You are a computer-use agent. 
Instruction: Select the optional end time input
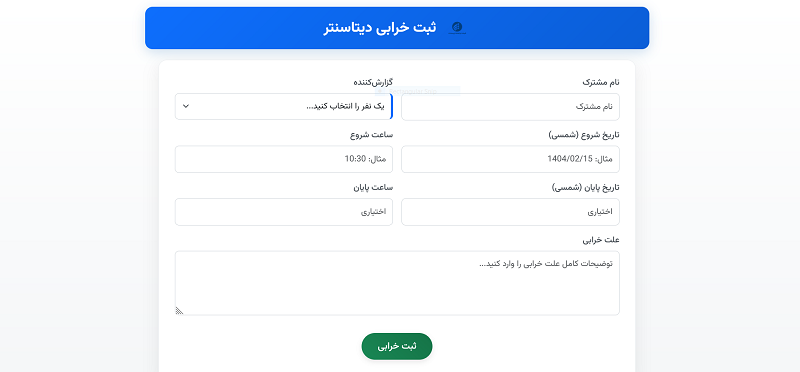(284, 212)
